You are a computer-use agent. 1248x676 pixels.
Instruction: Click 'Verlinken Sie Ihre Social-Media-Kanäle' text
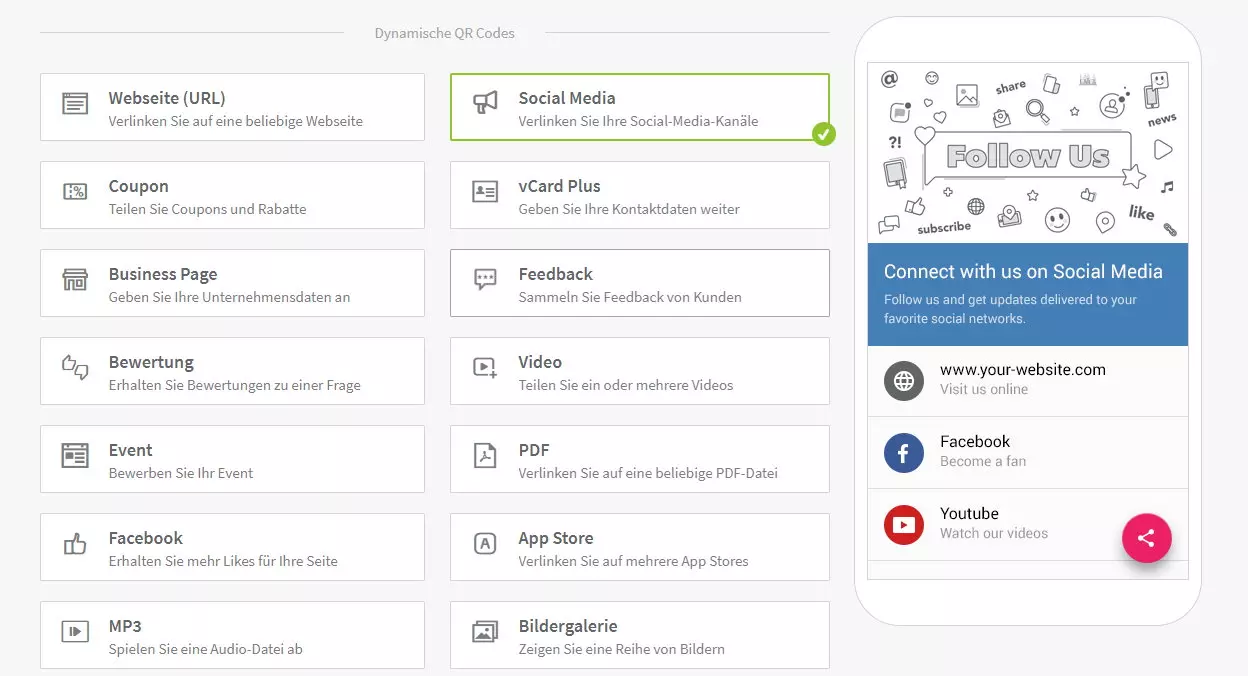638,121
